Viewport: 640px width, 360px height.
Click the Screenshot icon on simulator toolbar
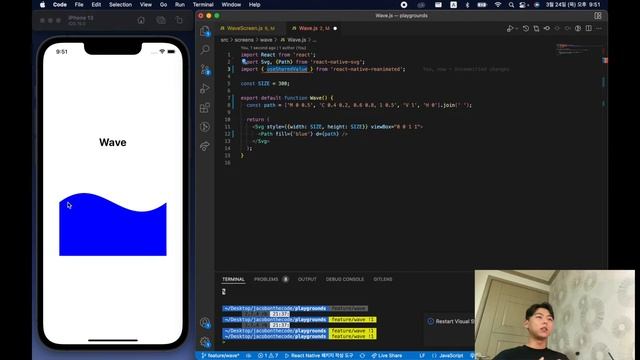161,20
